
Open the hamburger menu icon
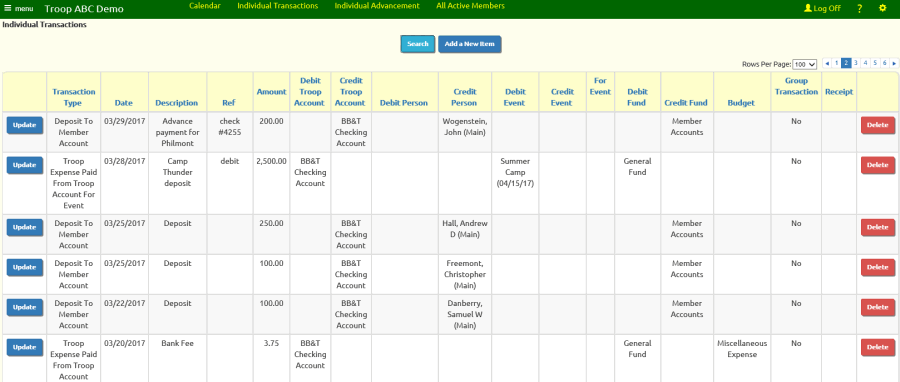7,9
